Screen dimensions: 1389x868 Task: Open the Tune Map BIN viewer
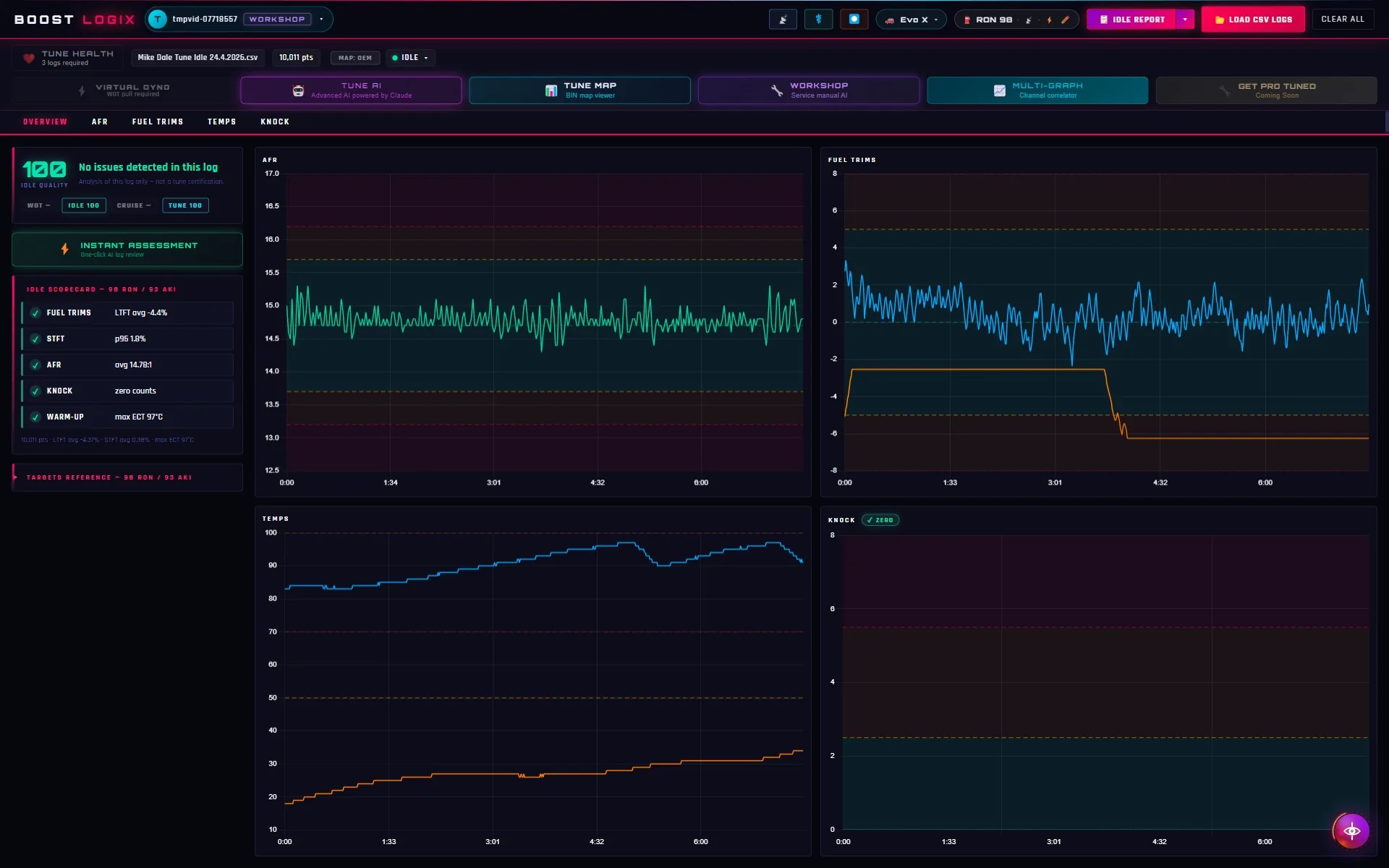579,90
